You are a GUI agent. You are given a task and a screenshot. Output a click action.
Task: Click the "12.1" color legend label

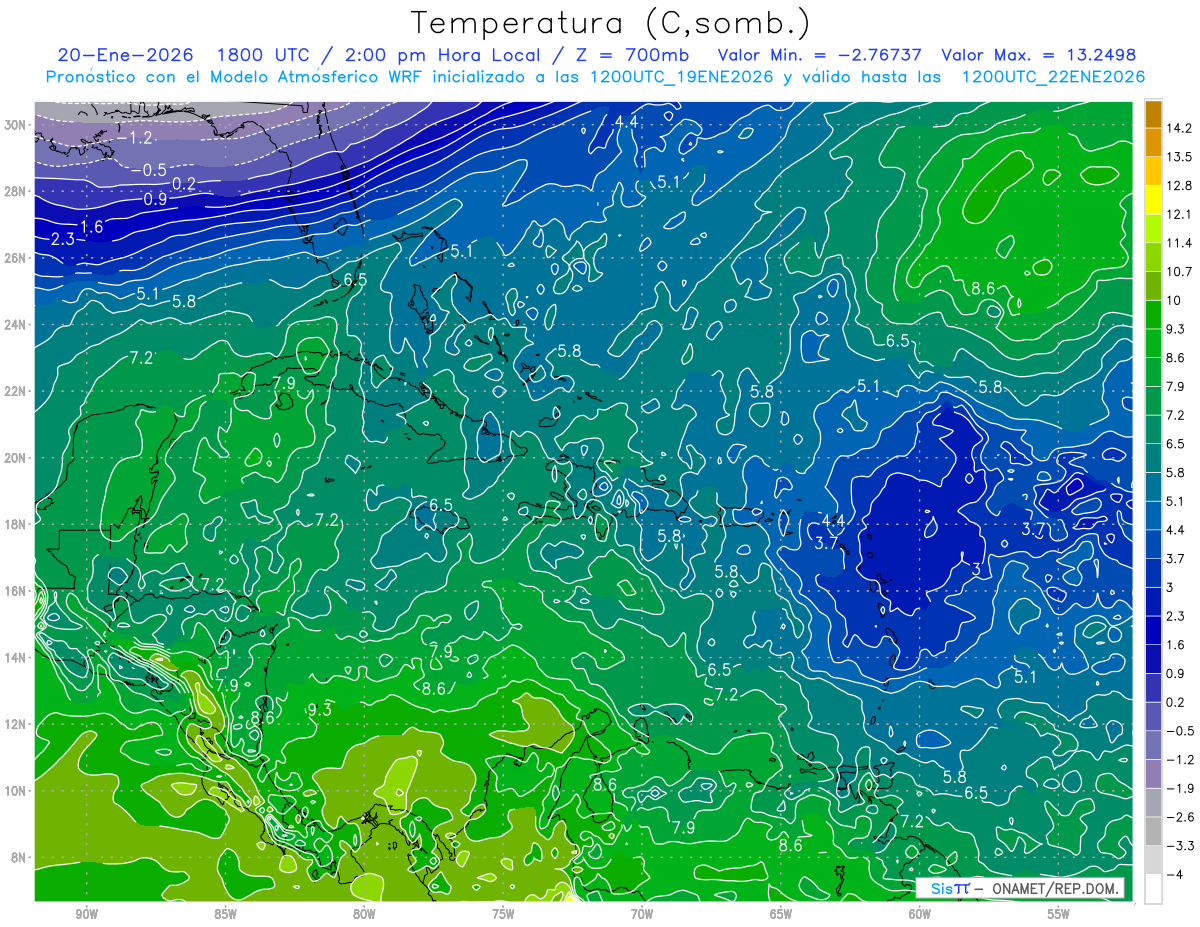point(1180,214)
